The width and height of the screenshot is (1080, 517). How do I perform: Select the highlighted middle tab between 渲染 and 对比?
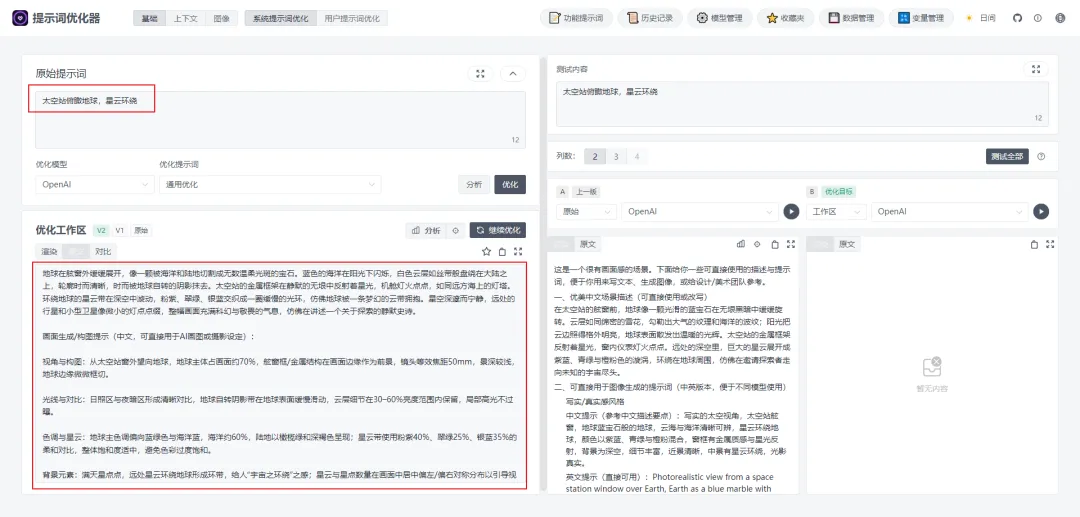76,251
